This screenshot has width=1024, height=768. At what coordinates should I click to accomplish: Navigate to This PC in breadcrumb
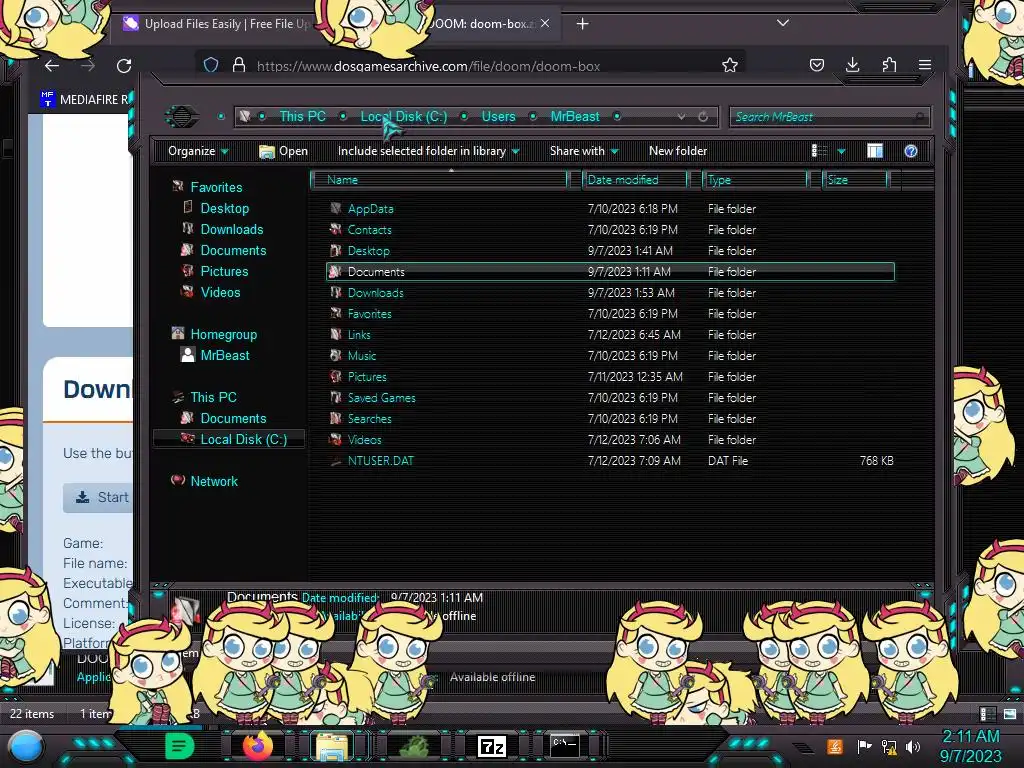pos(302,116)
